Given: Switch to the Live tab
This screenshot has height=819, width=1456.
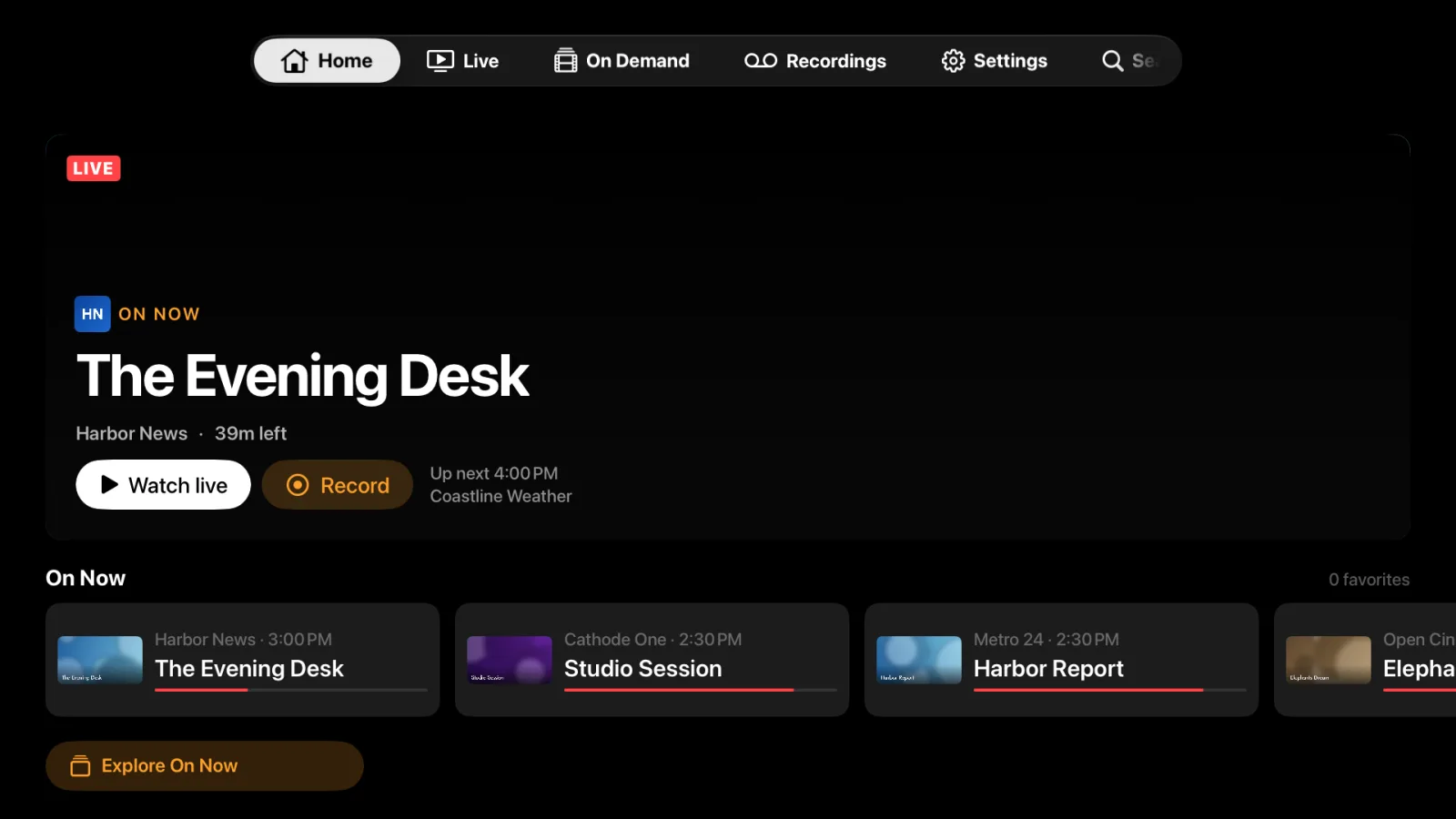Looking at the screenshot, I should click(x=463, y=61).
